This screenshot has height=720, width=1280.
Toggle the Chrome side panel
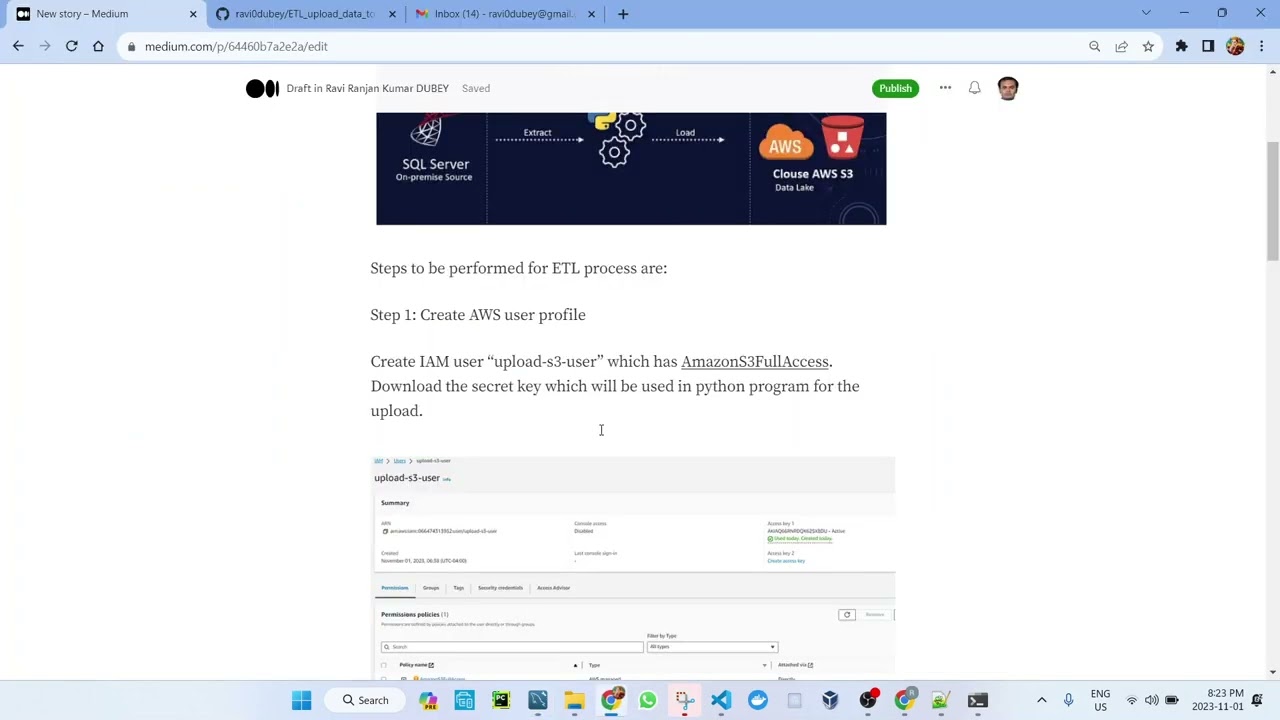pos(1208,46)
